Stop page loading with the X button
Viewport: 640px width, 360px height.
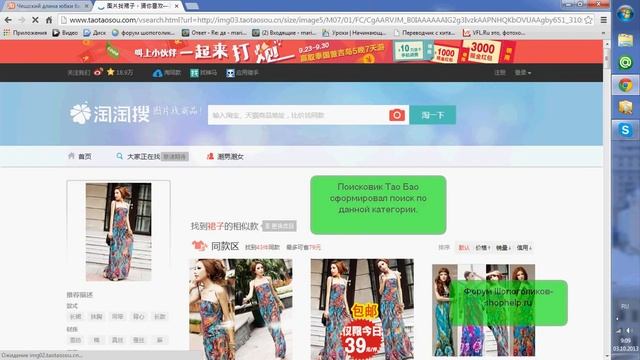point(35,20)
